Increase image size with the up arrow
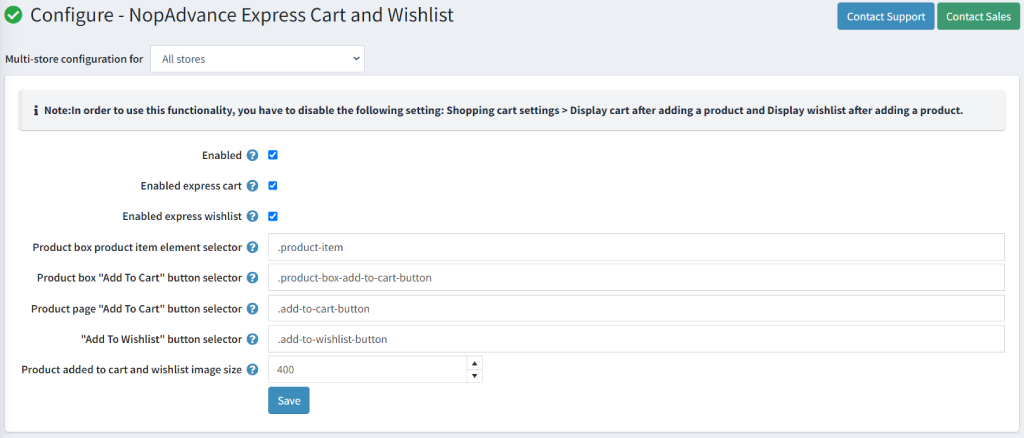Screen dimensions: 1024x438 (x=475, y=363)
